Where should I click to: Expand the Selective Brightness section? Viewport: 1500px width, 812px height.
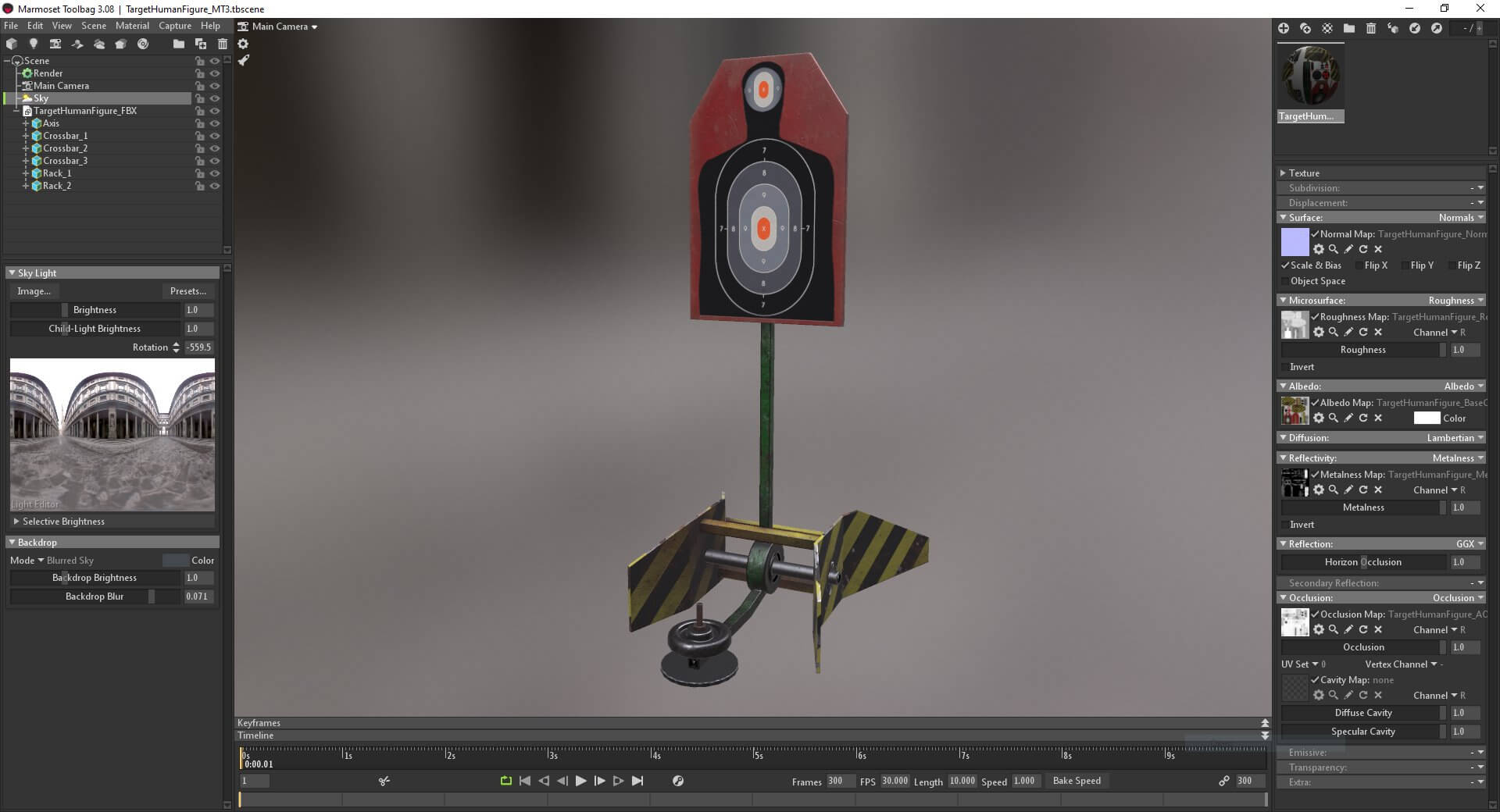tap(16, 522)
